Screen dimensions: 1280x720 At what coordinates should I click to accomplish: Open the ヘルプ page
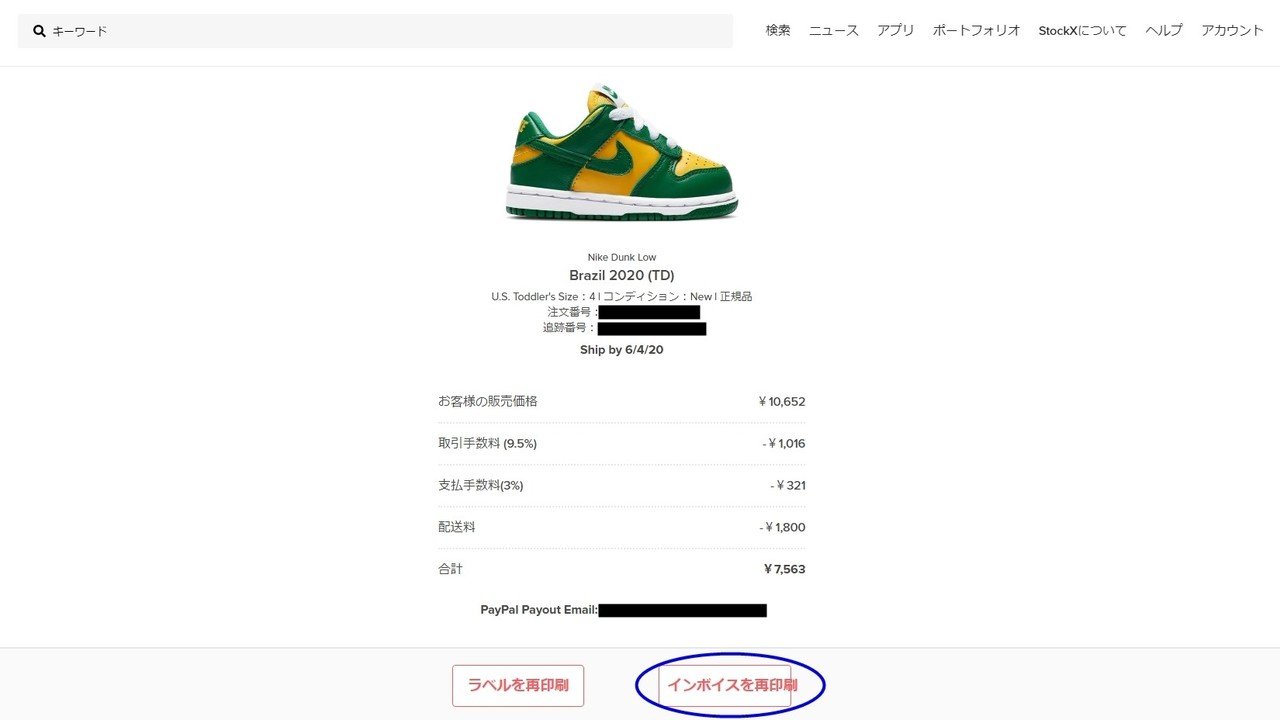(1164, 31)
